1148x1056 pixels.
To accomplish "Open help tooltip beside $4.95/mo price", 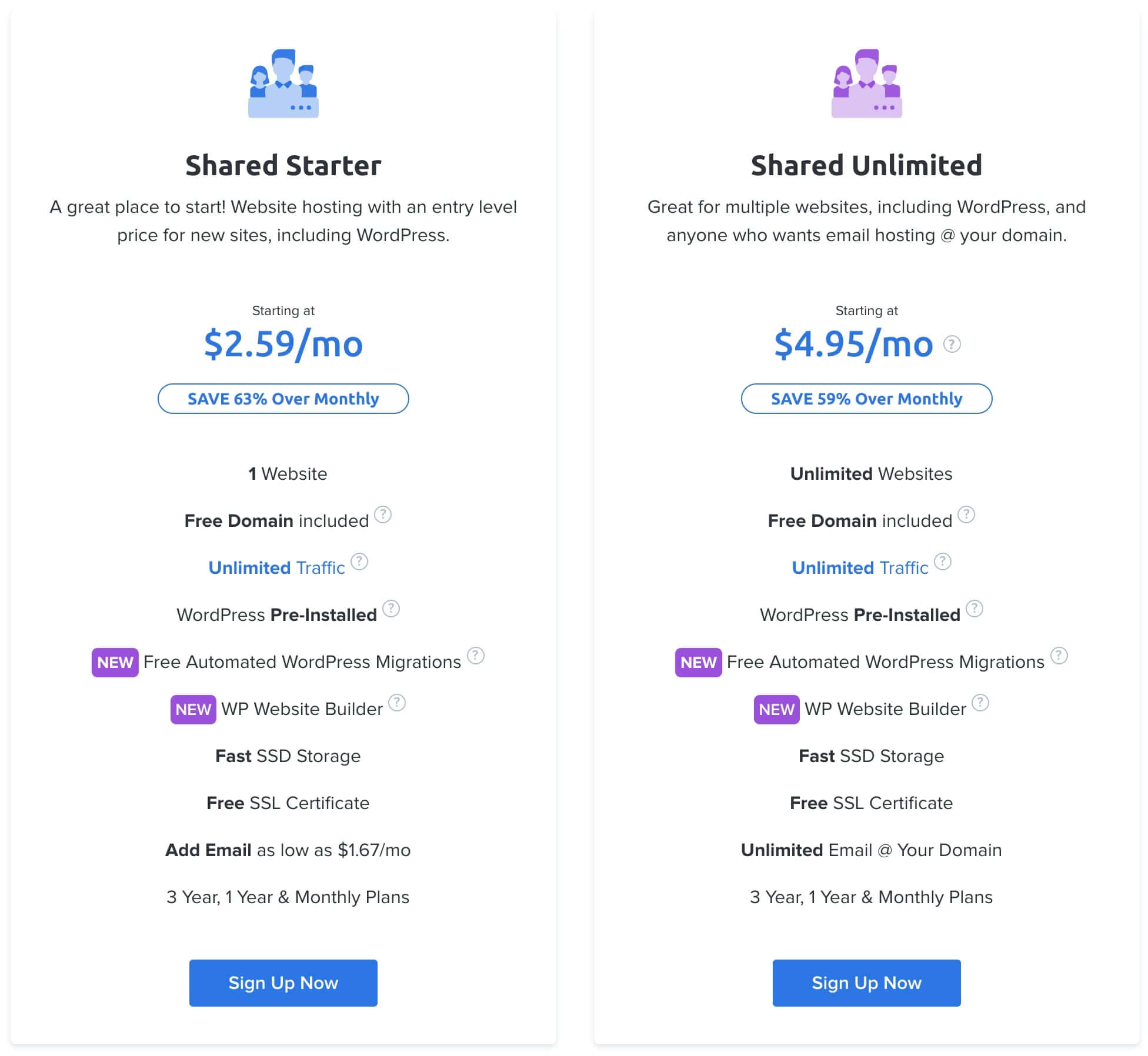I will [952, 344].
